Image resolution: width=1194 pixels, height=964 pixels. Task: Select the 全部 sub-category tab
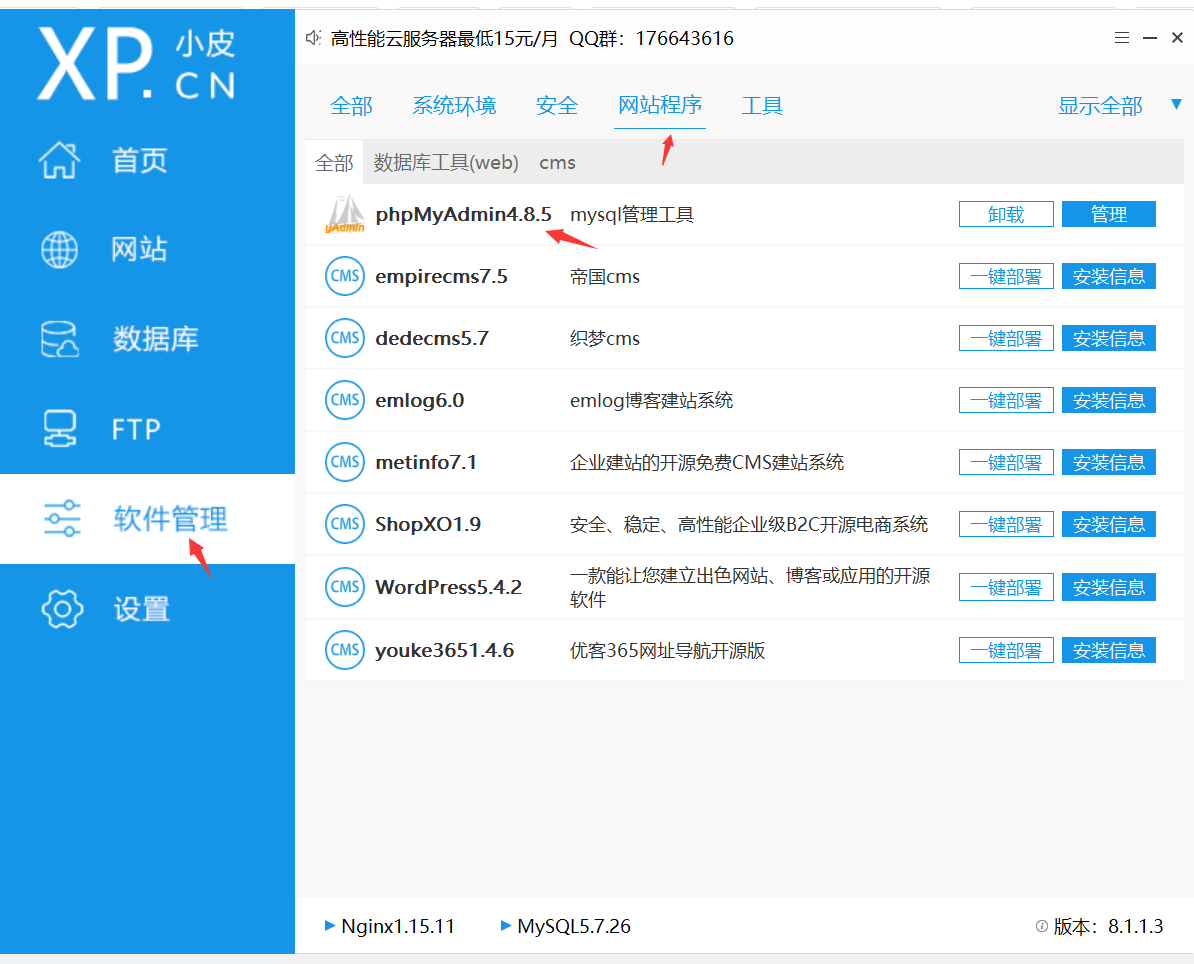(334, 162)
